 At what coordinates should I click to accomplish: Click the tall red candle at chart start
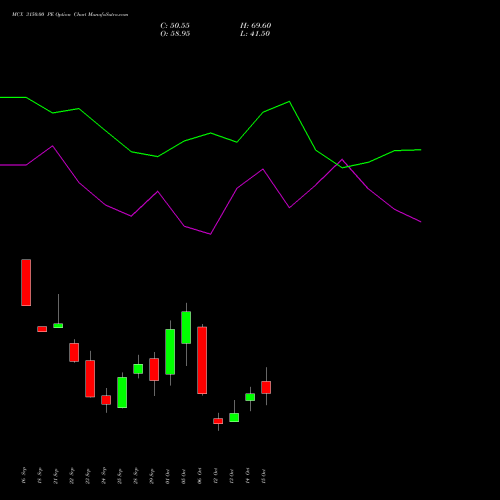point(26,282)
